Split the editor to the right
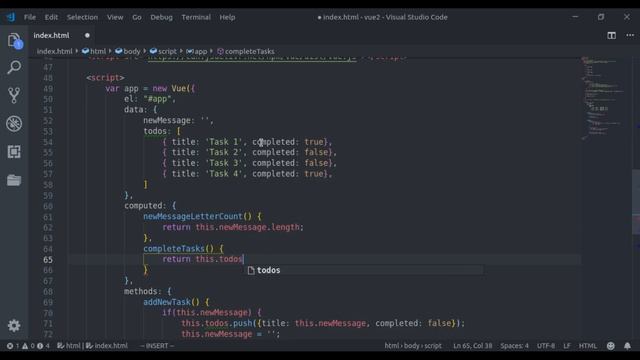 611,36
